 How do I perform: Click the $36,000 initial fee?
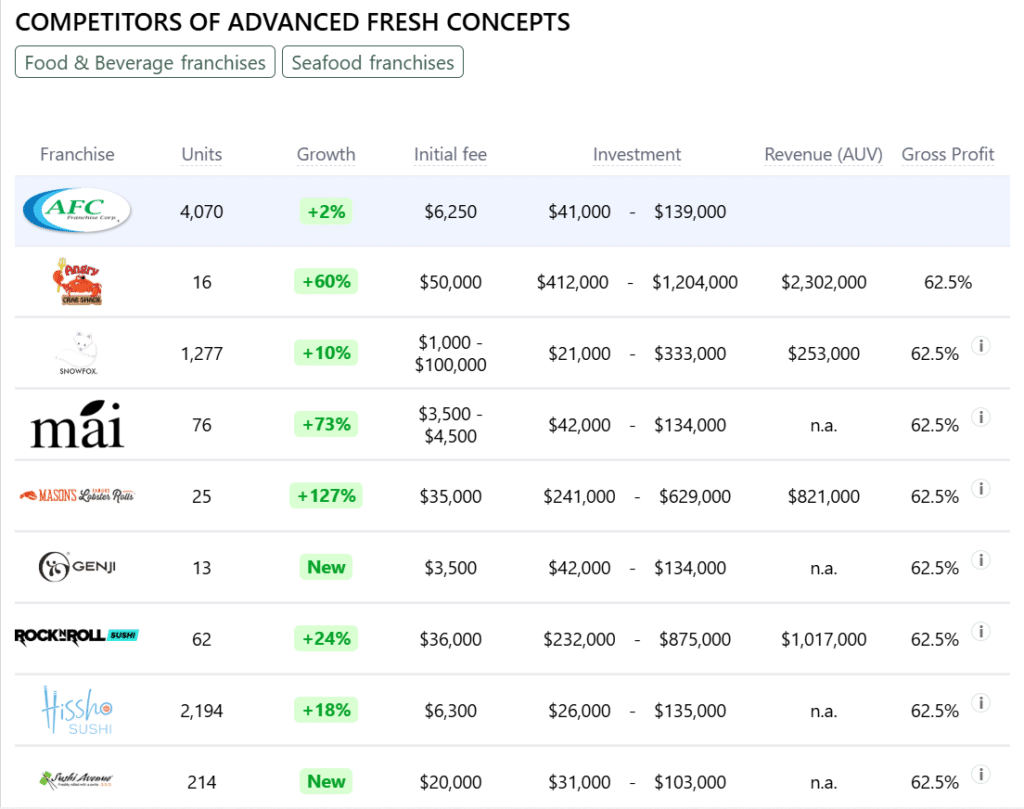pyautogui.click(x=451, y=639)
